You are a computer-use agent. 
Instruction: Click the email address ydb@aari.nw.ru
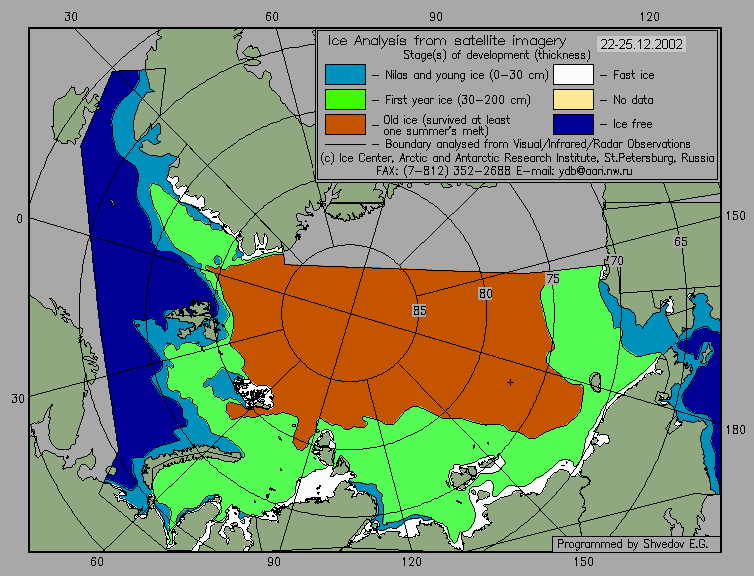(595, 171)
